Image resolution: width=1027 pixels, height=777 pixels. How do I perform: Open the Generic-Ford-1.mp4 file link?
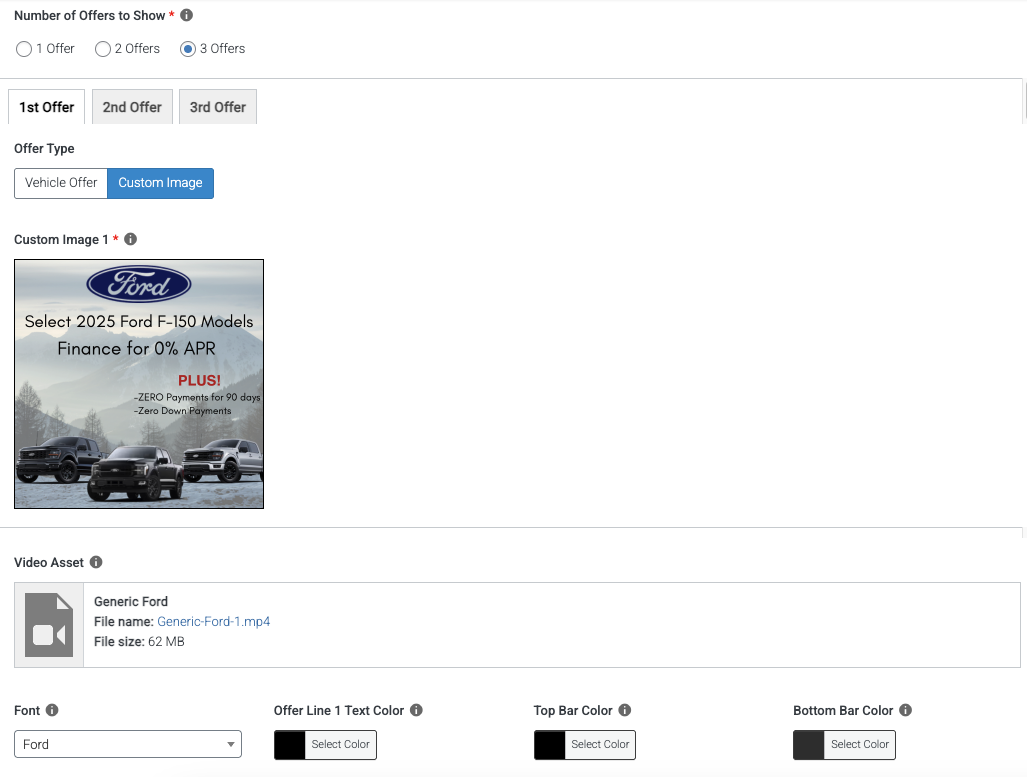pos(214,622)
